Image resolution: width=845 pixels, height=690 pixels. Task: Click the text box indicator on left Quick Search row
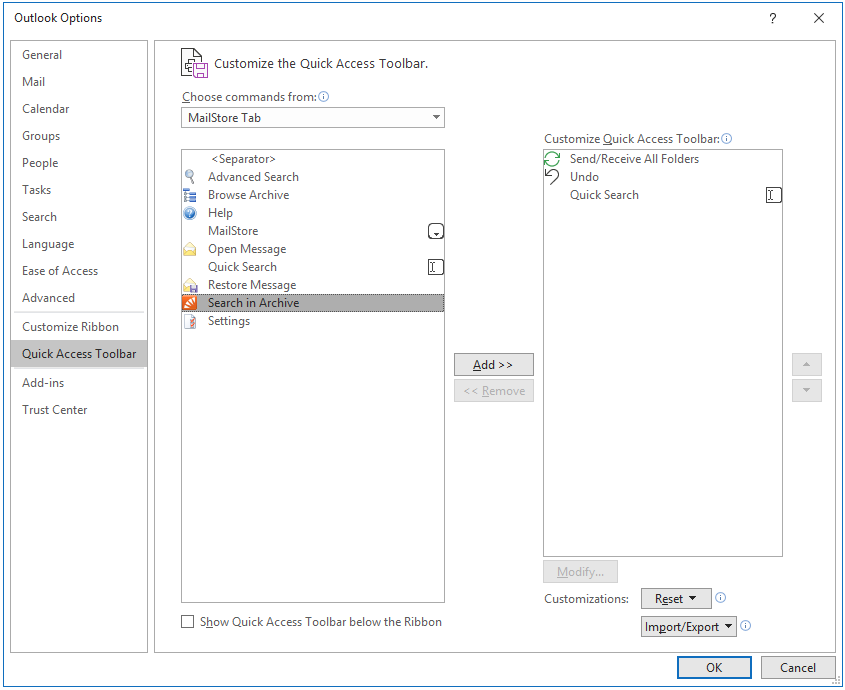[435, 267]
